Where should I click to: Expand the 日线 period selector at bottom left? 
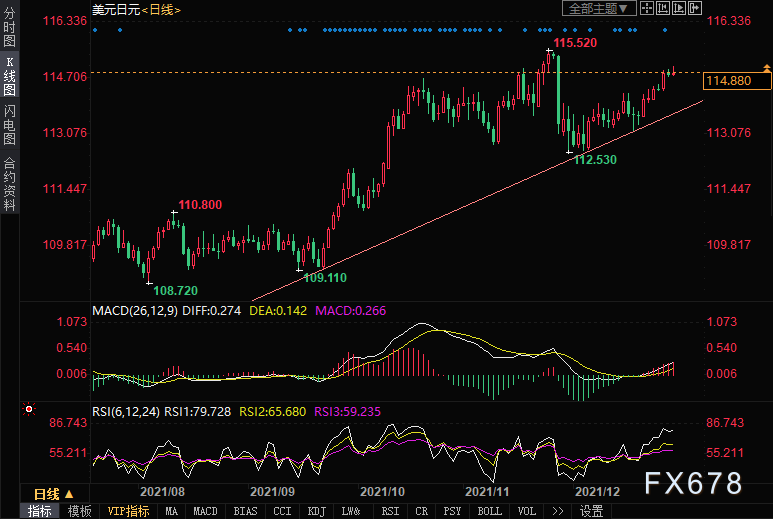53,494
